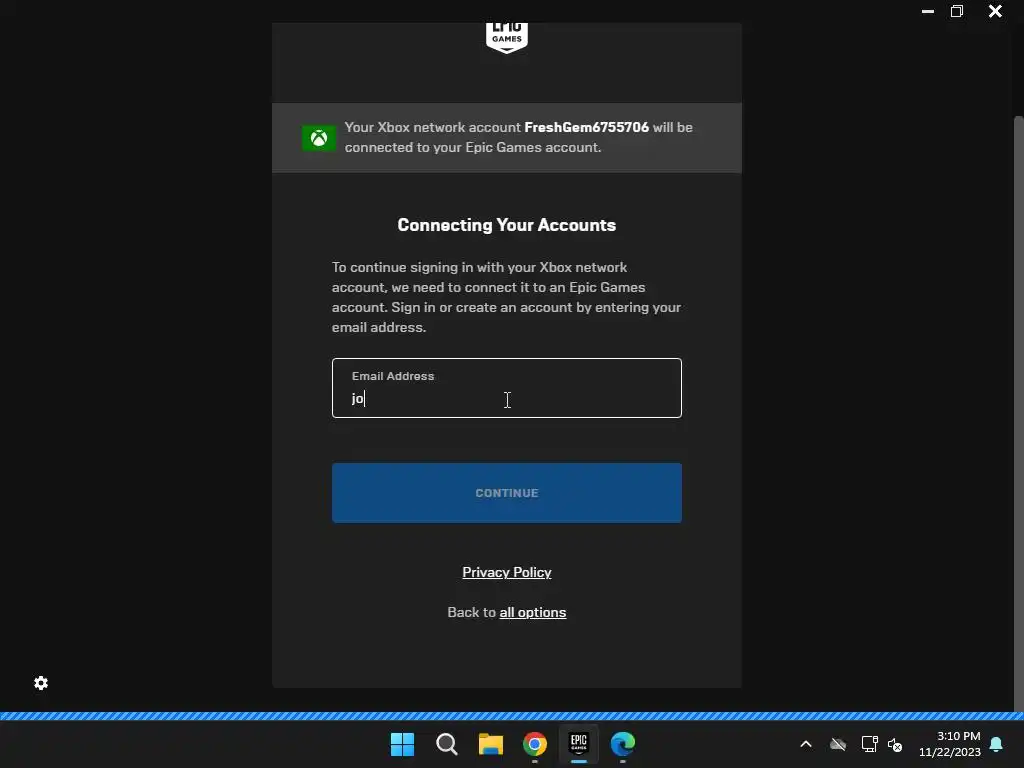Show hidden system tray icons
The height and width of the screenshot is (768, 1024).
point(806,744)
